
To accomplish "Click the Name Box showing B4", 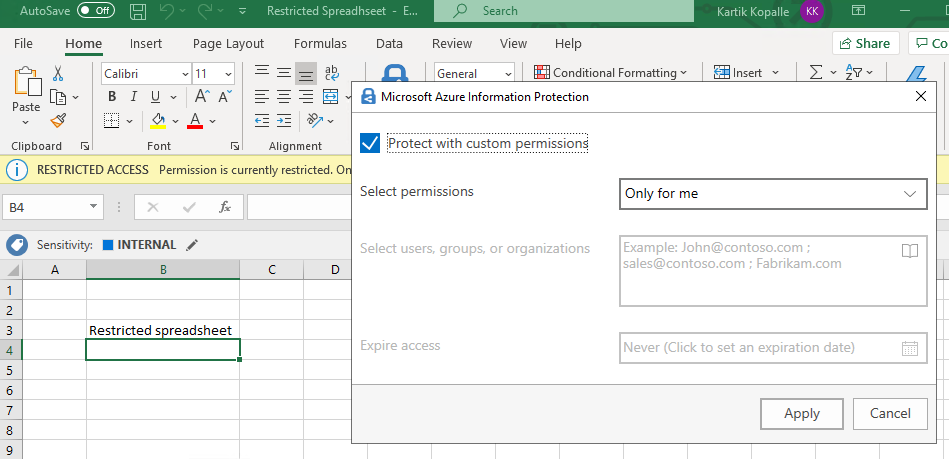I will coord(52,207).
